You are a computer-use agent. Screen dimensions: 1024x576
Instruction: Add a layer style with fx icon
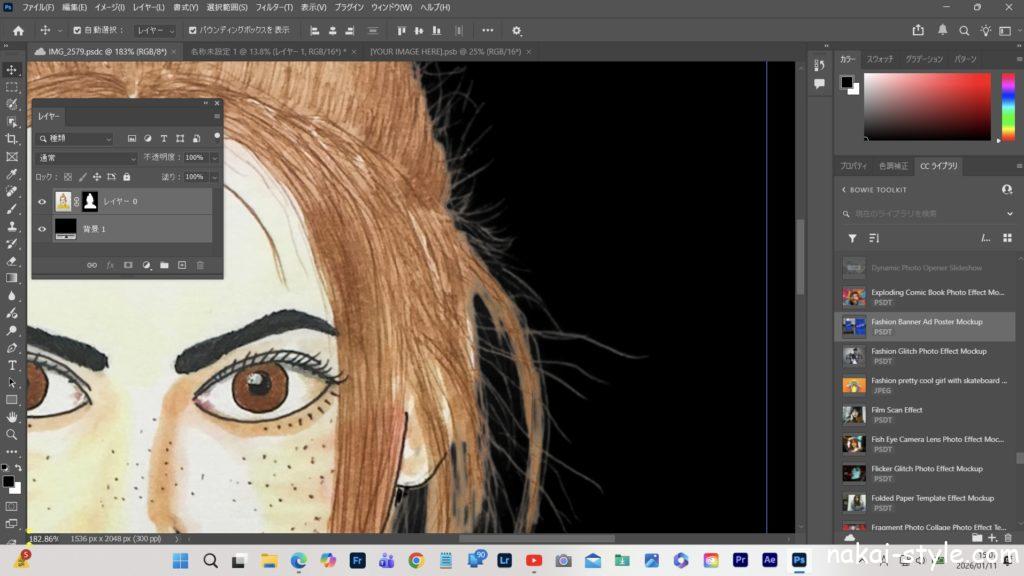click(110, 265)
